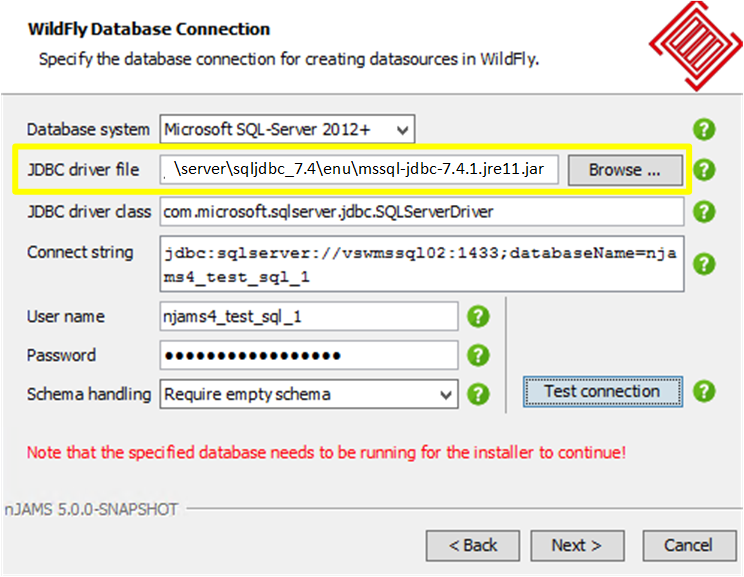Open help for JDBC driver class

(x=704, y=212)
